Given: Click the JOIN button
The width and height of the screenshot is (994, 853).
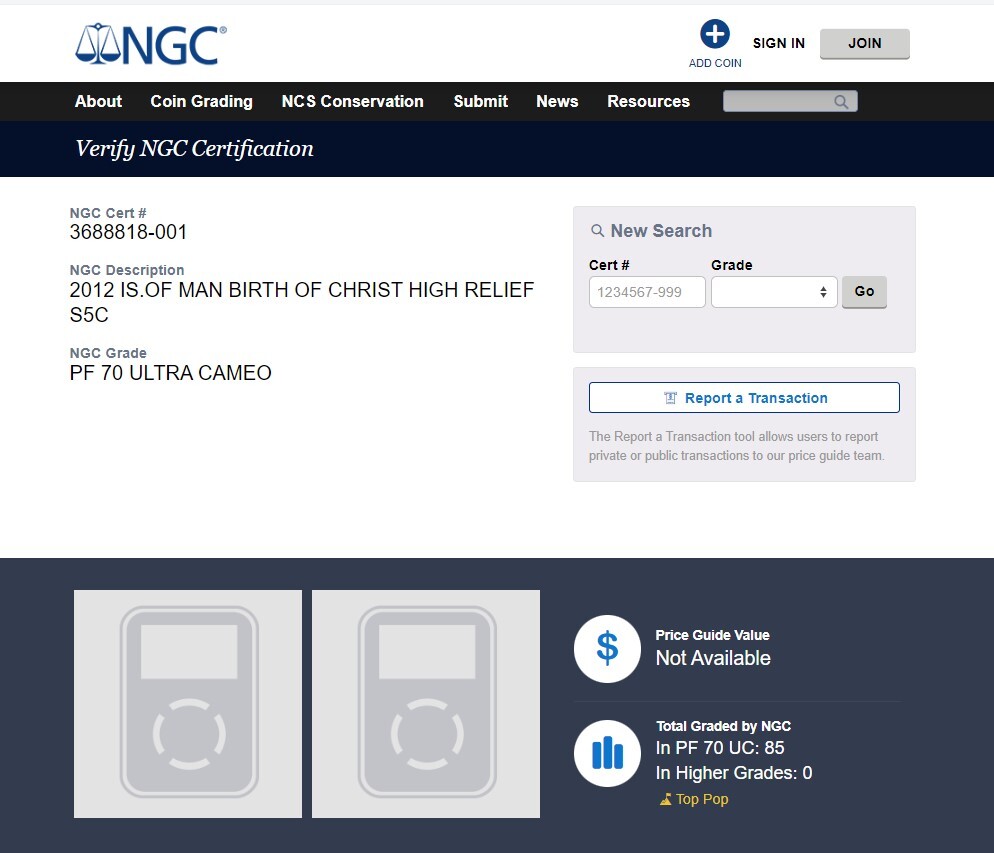Looking at the screenshot, I should click(865, 44).
